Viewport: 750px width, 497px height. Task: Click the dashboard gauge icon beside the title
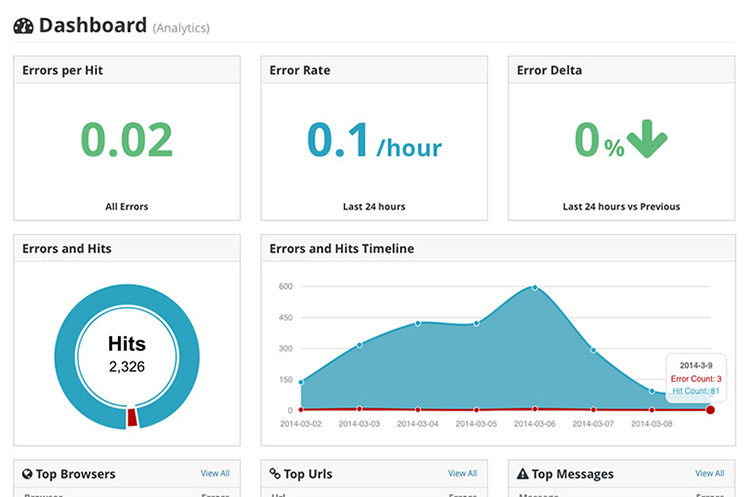(x=23, y=26)
